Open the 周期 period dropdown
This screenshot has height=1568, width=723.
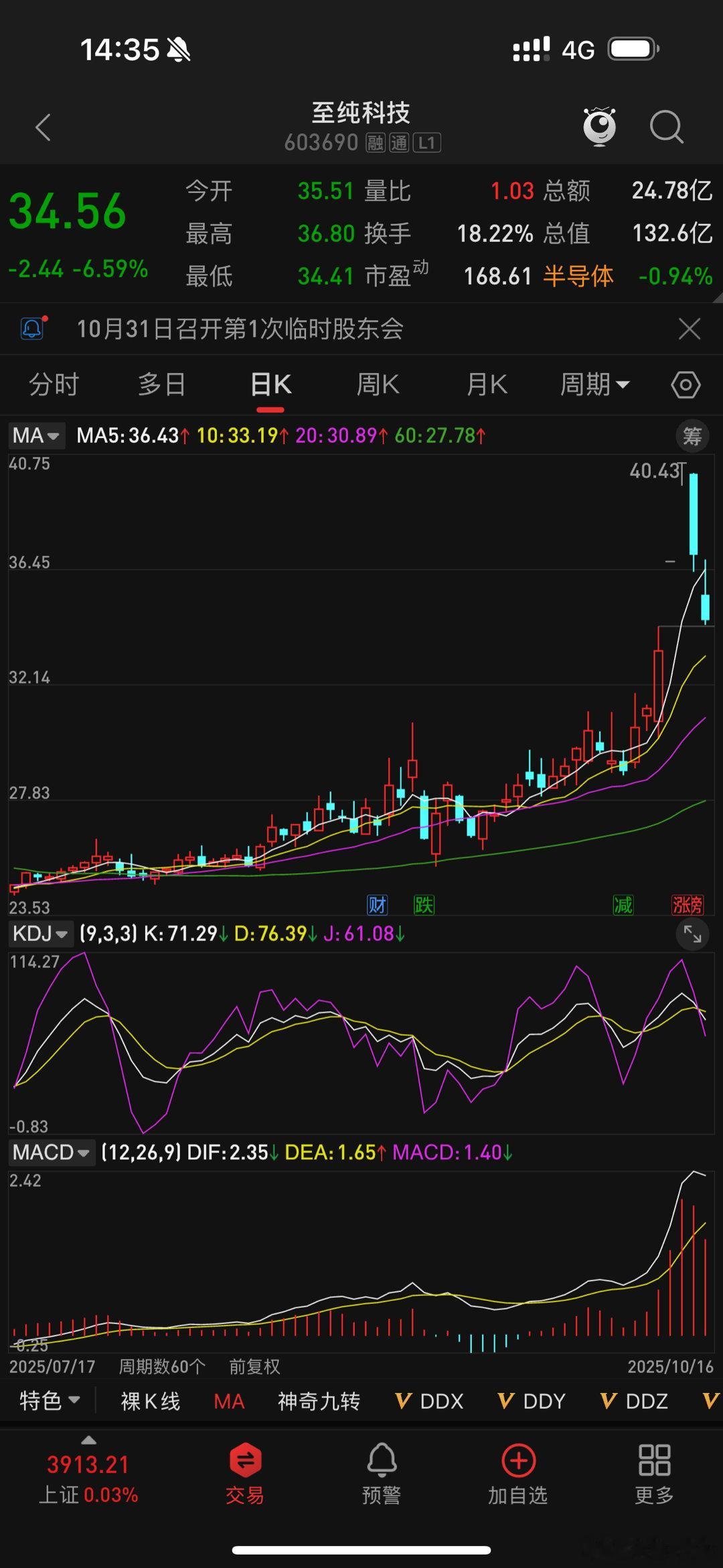[x=594, y=385]
